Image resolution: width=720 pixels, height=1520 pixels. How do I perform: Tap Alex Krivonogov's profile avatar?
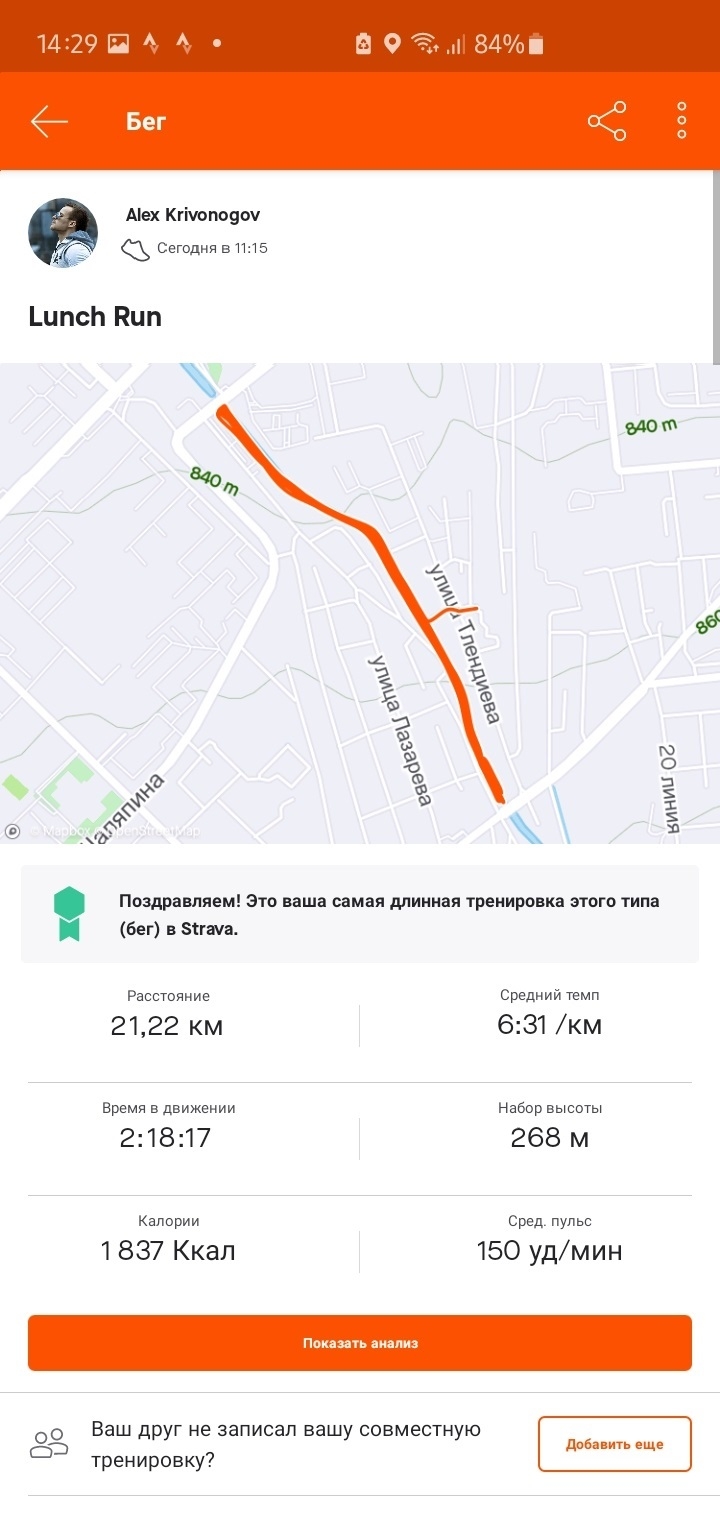[x=62, y=233]
